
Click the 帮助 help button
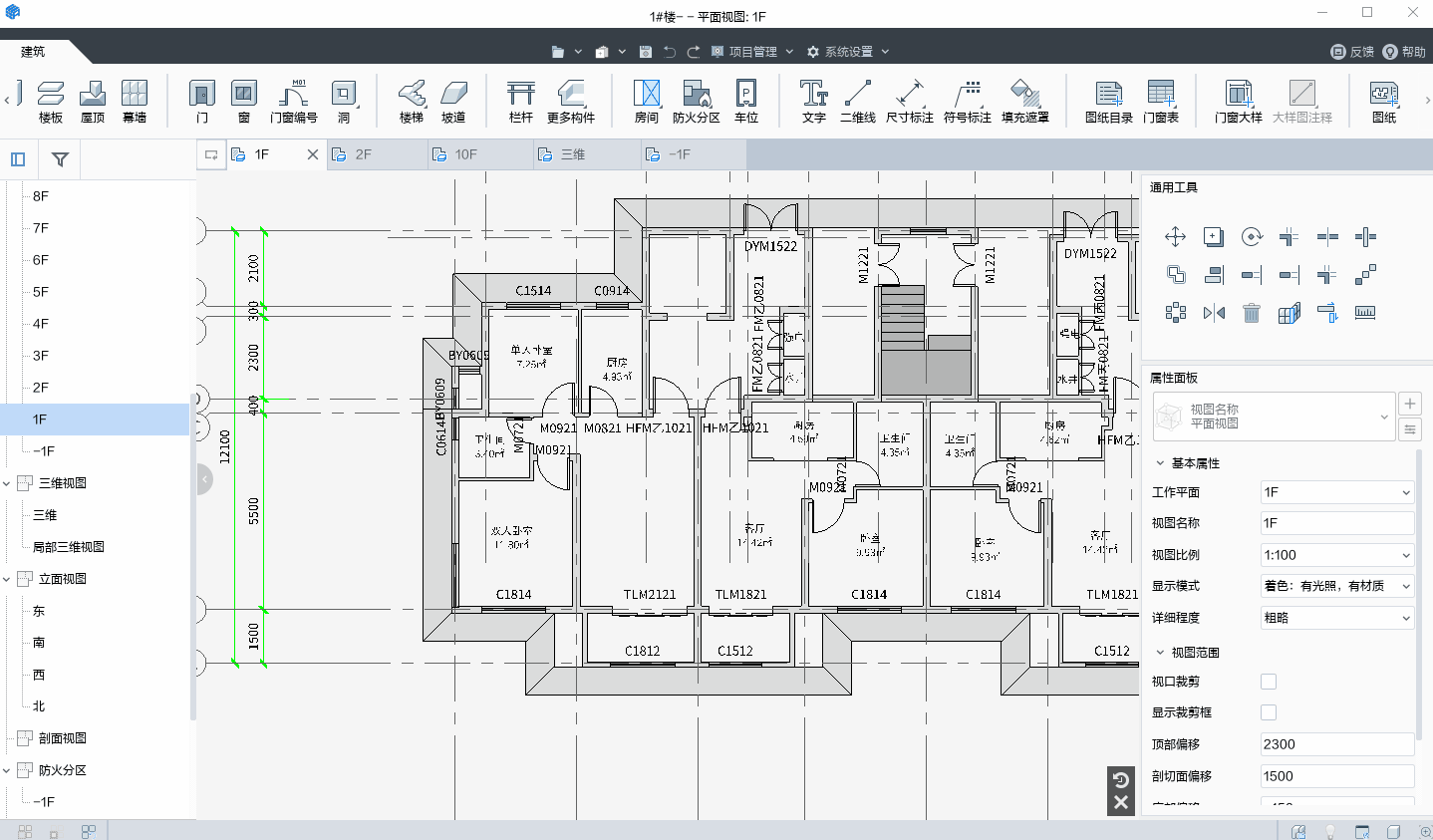(x=1404, y=52)
